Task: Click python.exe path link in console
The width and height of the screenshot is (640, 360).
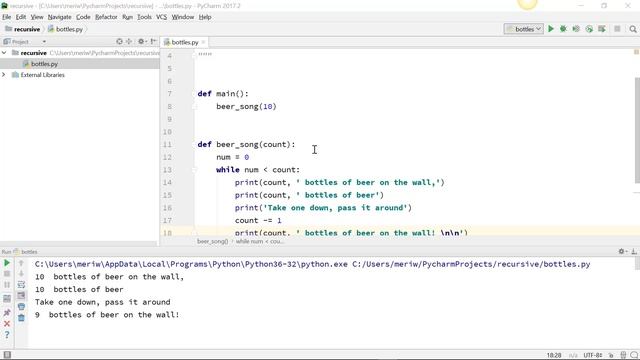Action: 191,264
